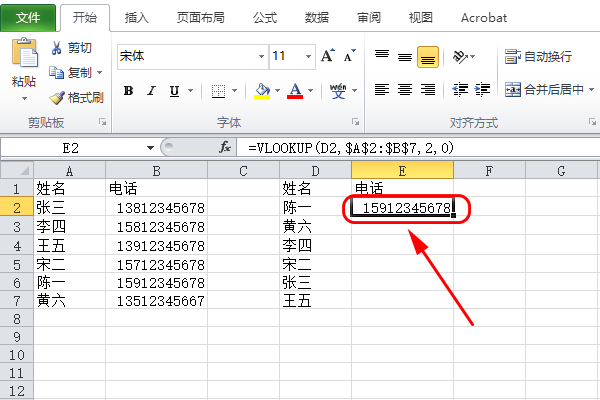Switch to the Acrobat tab
600x400 pixels.
[x=484, y=18]
